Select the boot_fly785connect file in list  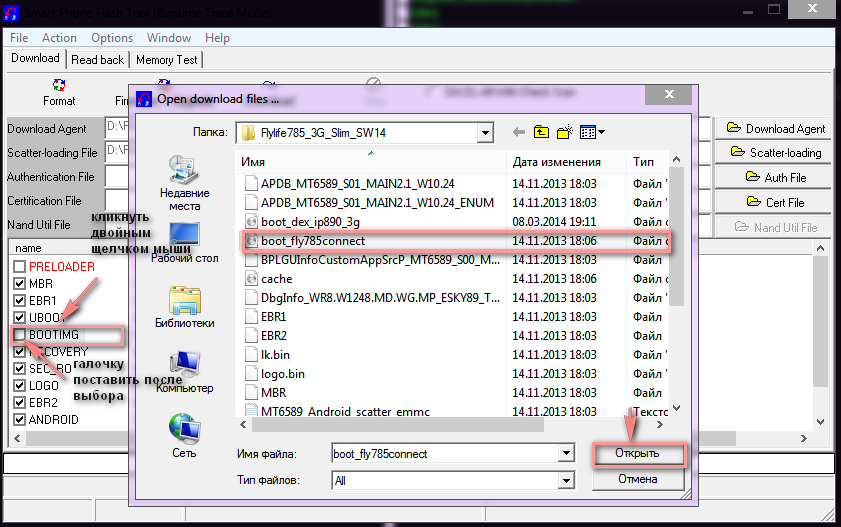(x=313, y=241)
